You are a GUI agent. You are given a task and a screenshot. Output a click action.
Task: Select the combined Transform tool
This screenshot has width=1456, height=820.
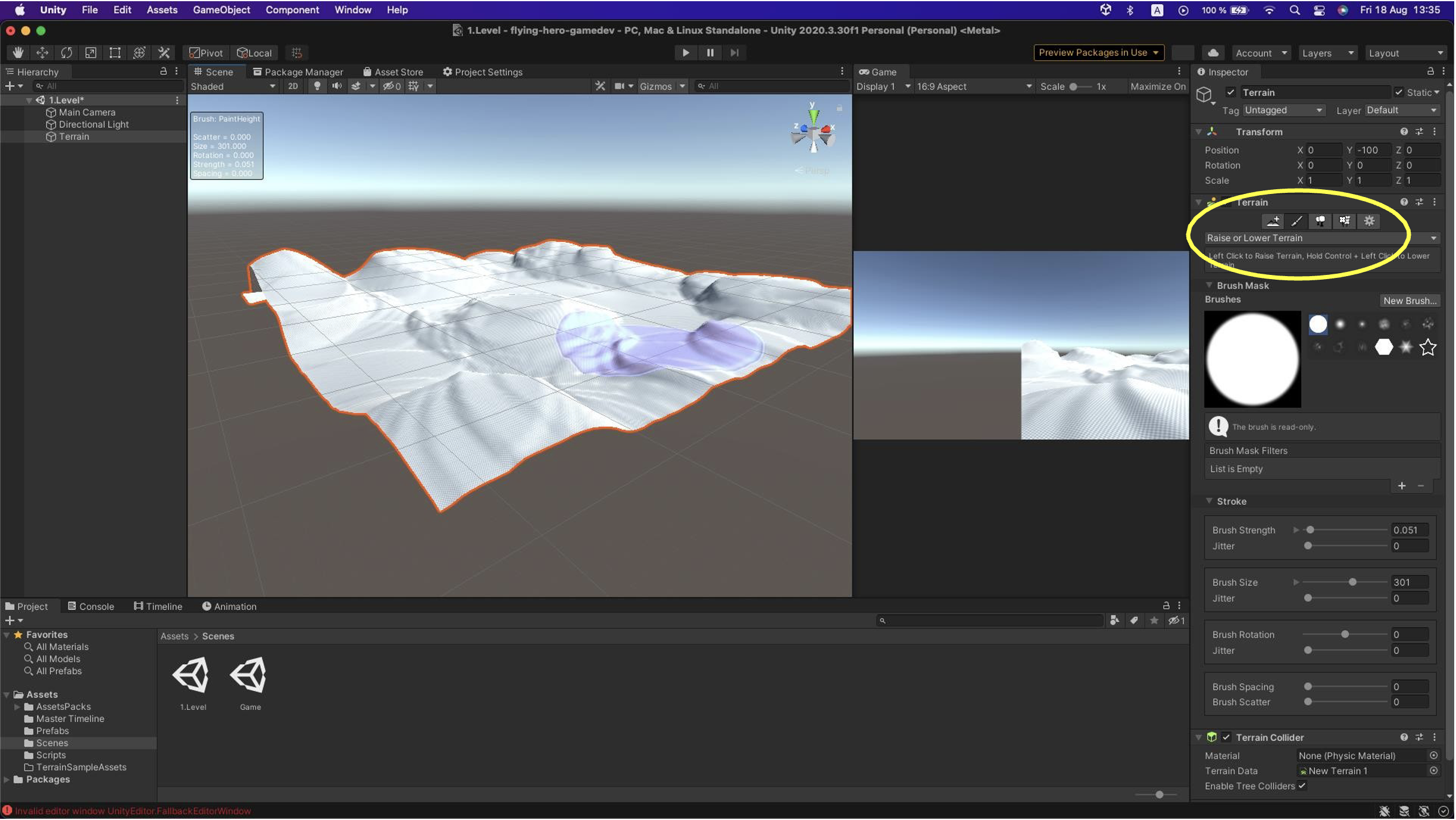[x=139, y=53]
